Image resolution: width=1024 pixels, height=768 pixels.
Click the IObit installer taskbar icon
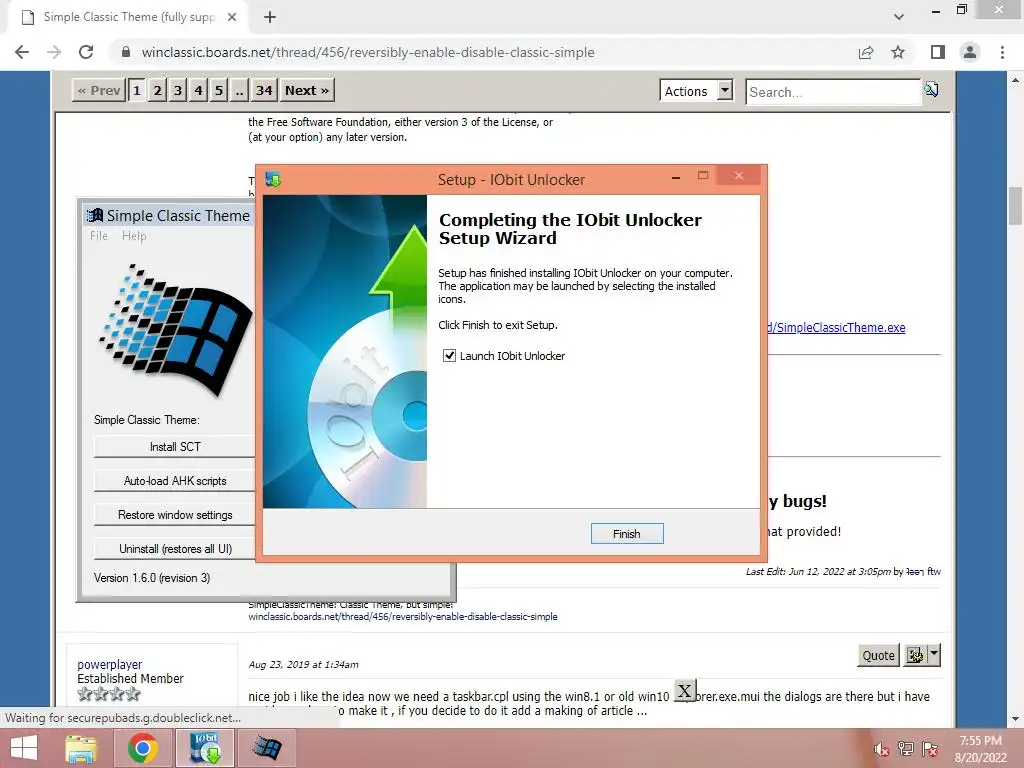point(205,748)
